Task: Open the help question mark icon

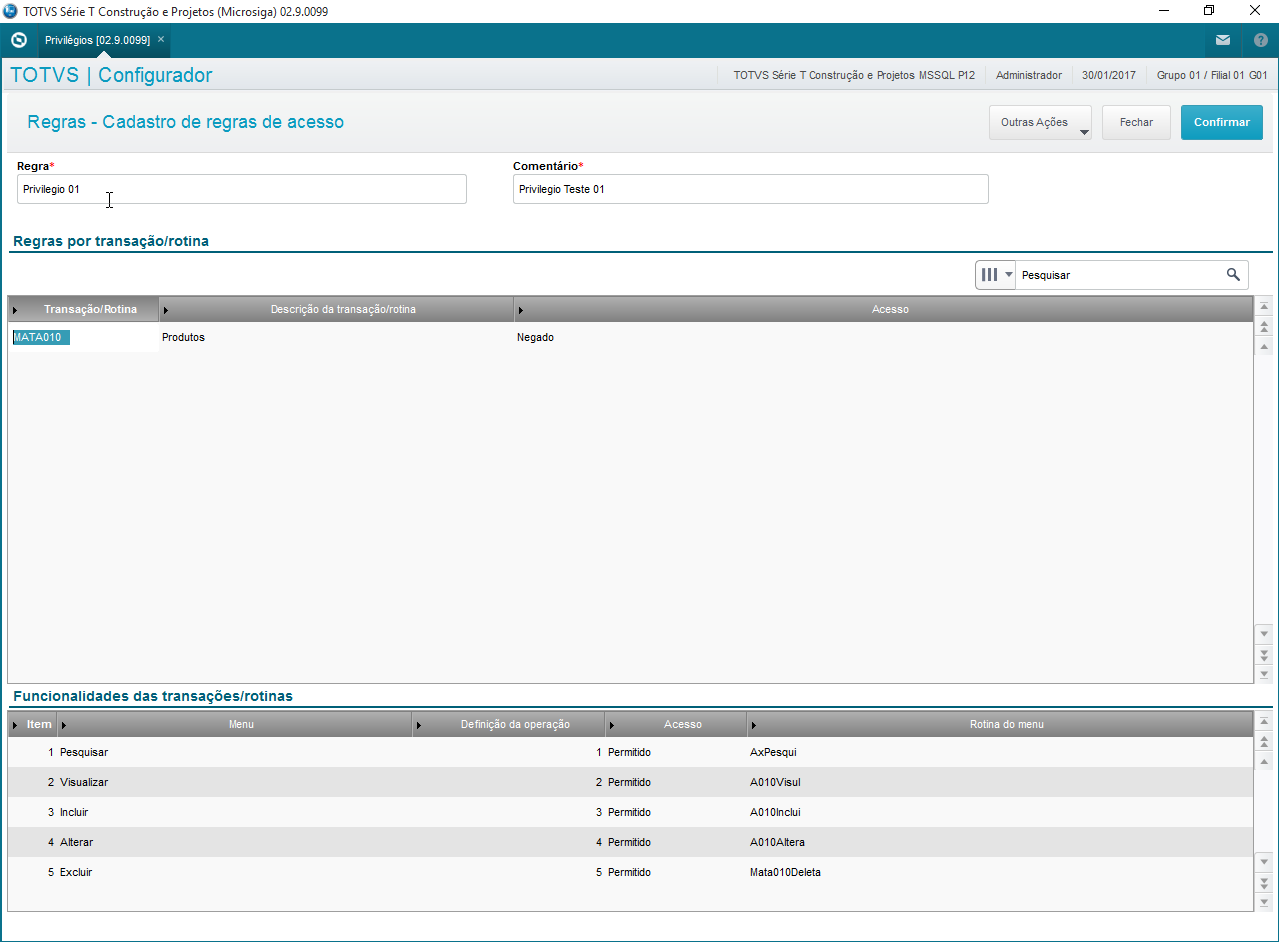Action: pos(1260,41)
